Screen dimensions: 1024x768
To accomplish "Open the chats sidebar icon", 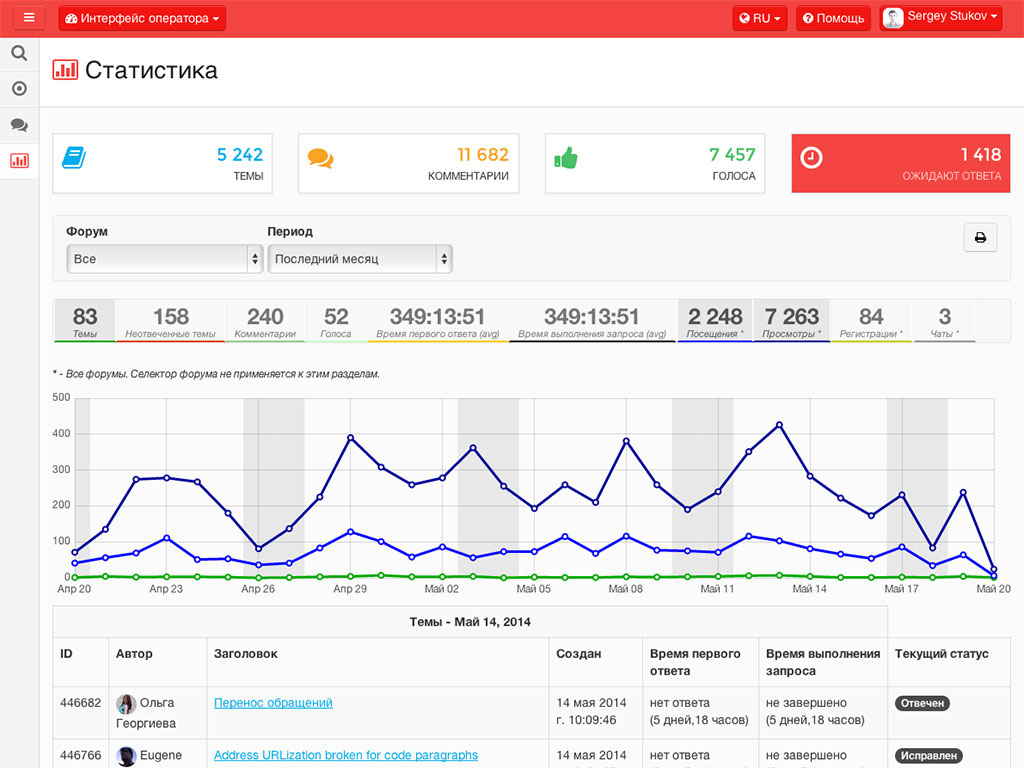I will [x=20, y=125].
